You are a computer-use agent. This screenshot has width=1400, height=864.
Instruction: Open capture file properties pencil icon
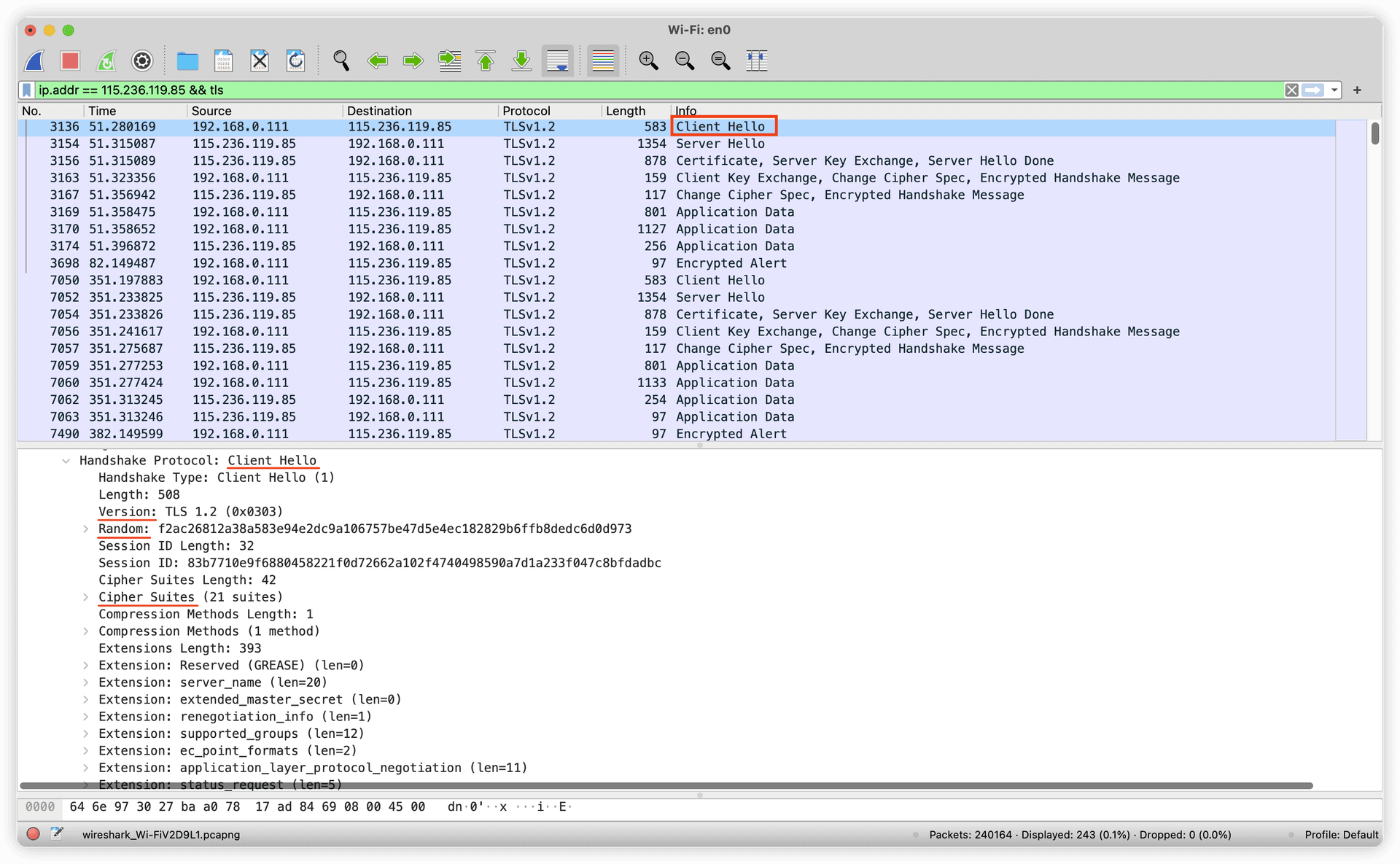pos(57,834)
